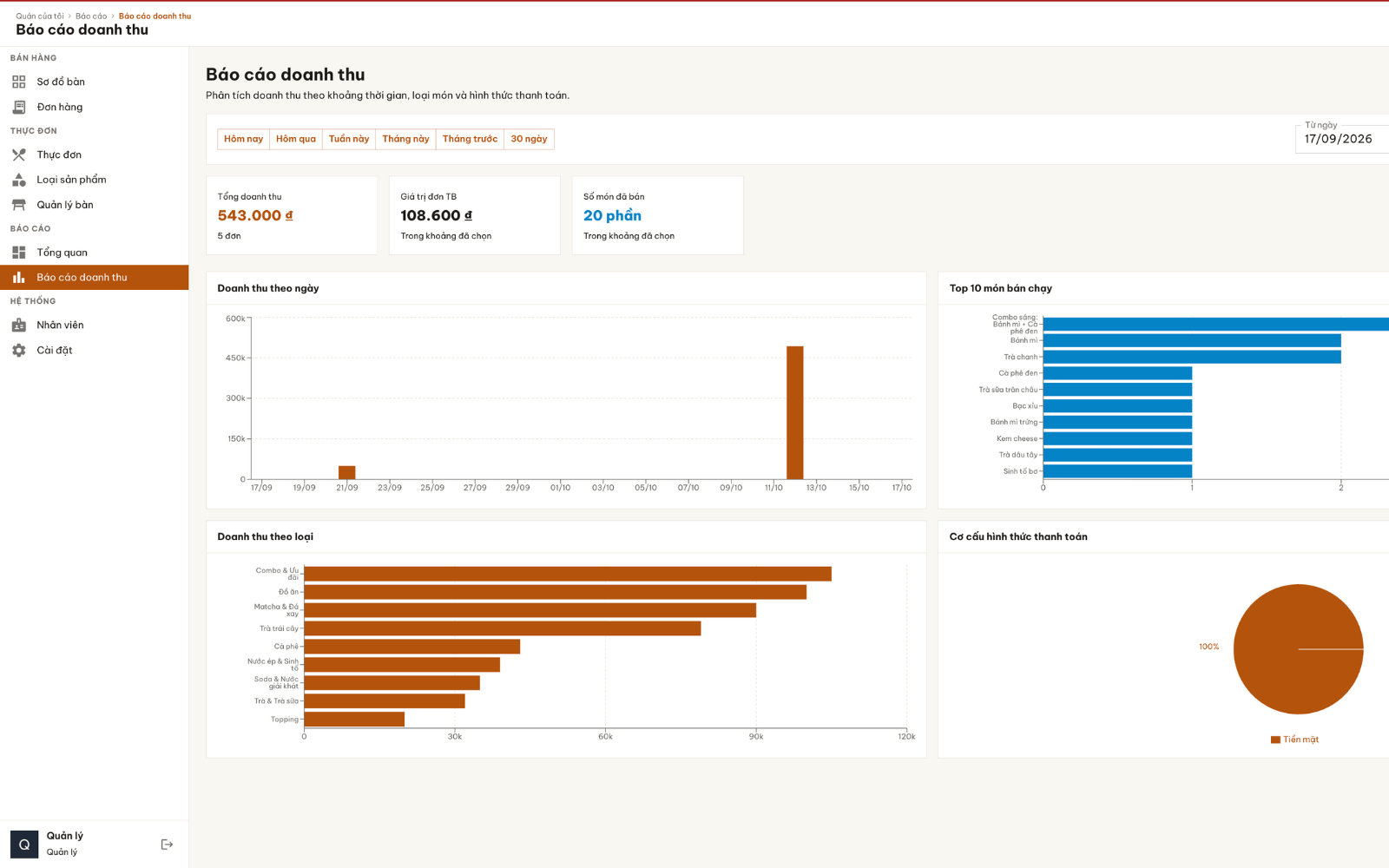Click the Nhân viên badge icon
1389x868 pixels.
point(19,325)
